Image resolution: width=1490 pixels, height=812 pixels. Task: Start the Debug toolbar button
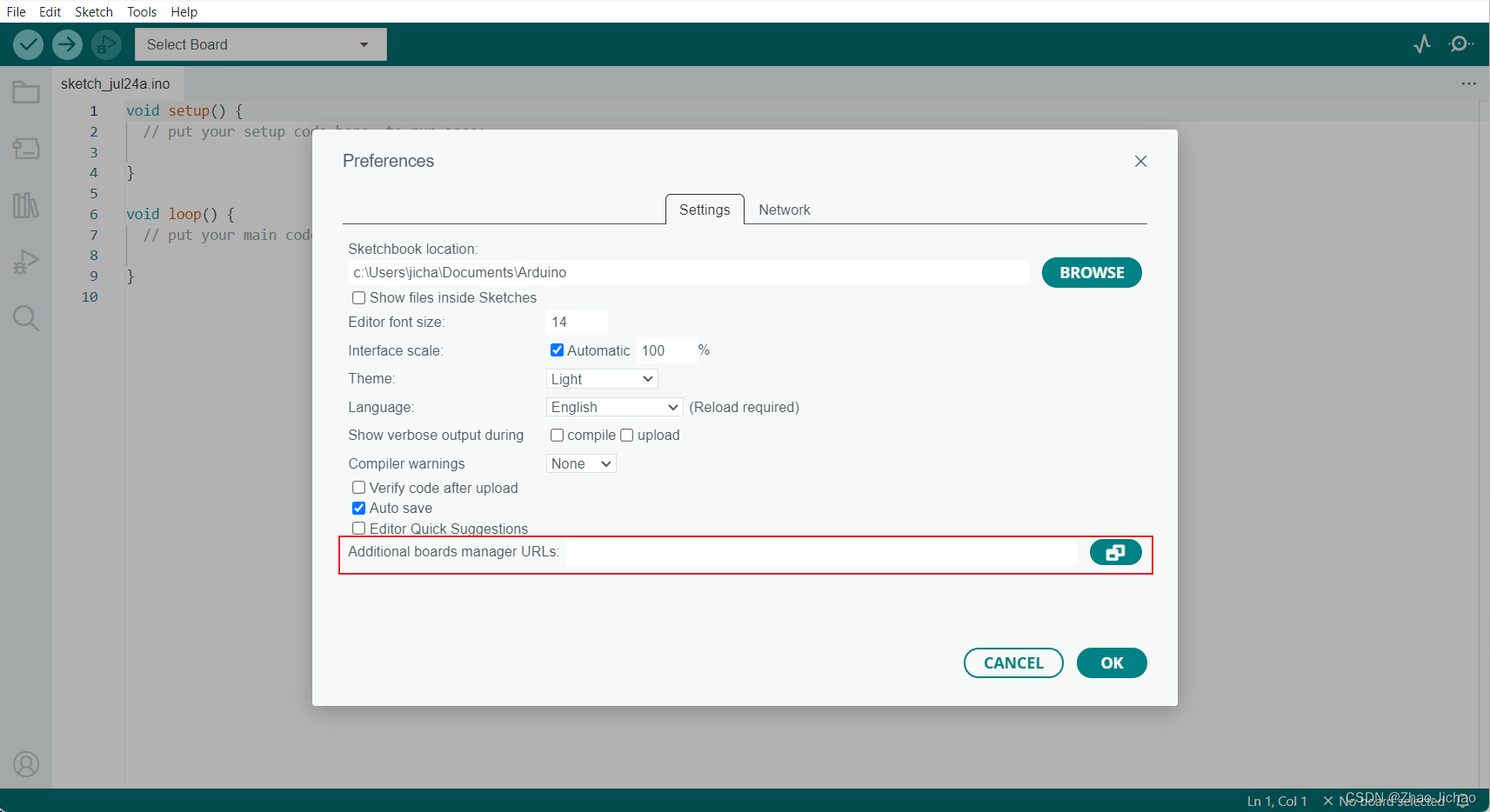(106, 44)
